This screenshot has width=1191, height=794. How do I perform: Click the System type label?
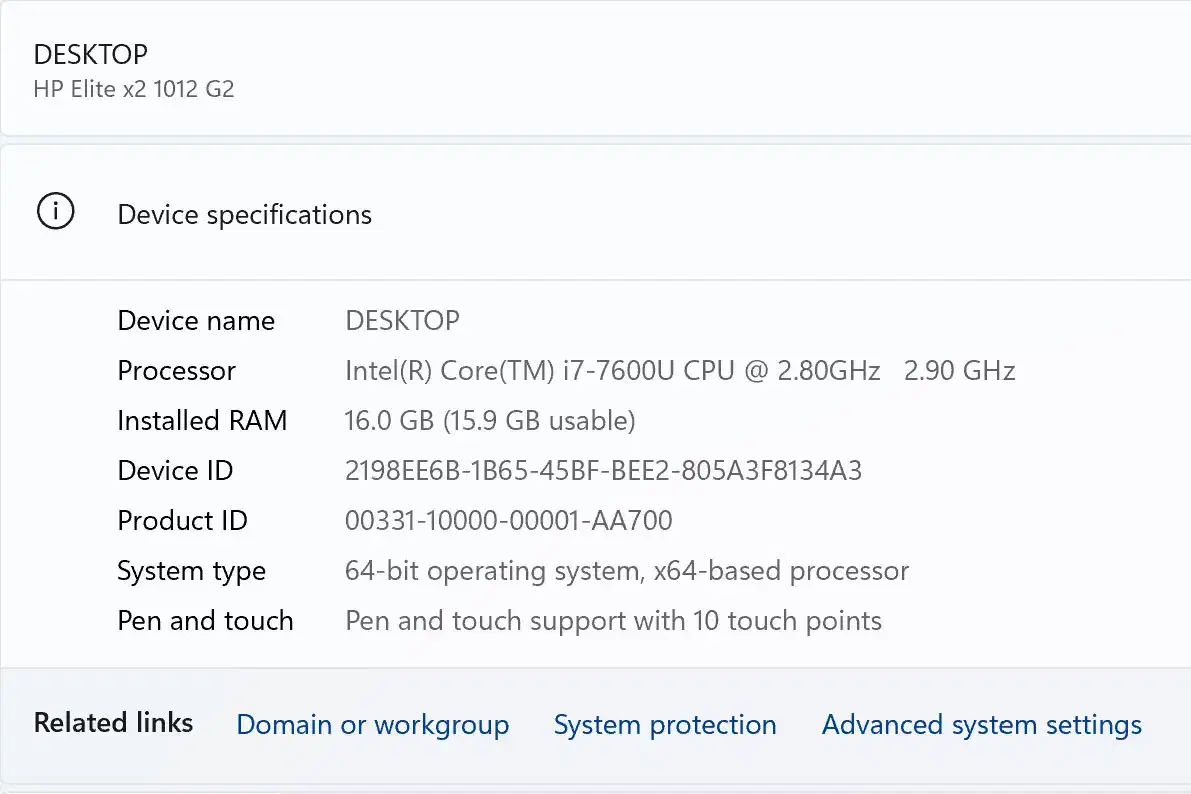pyautogui.click(x=191, y=571)
